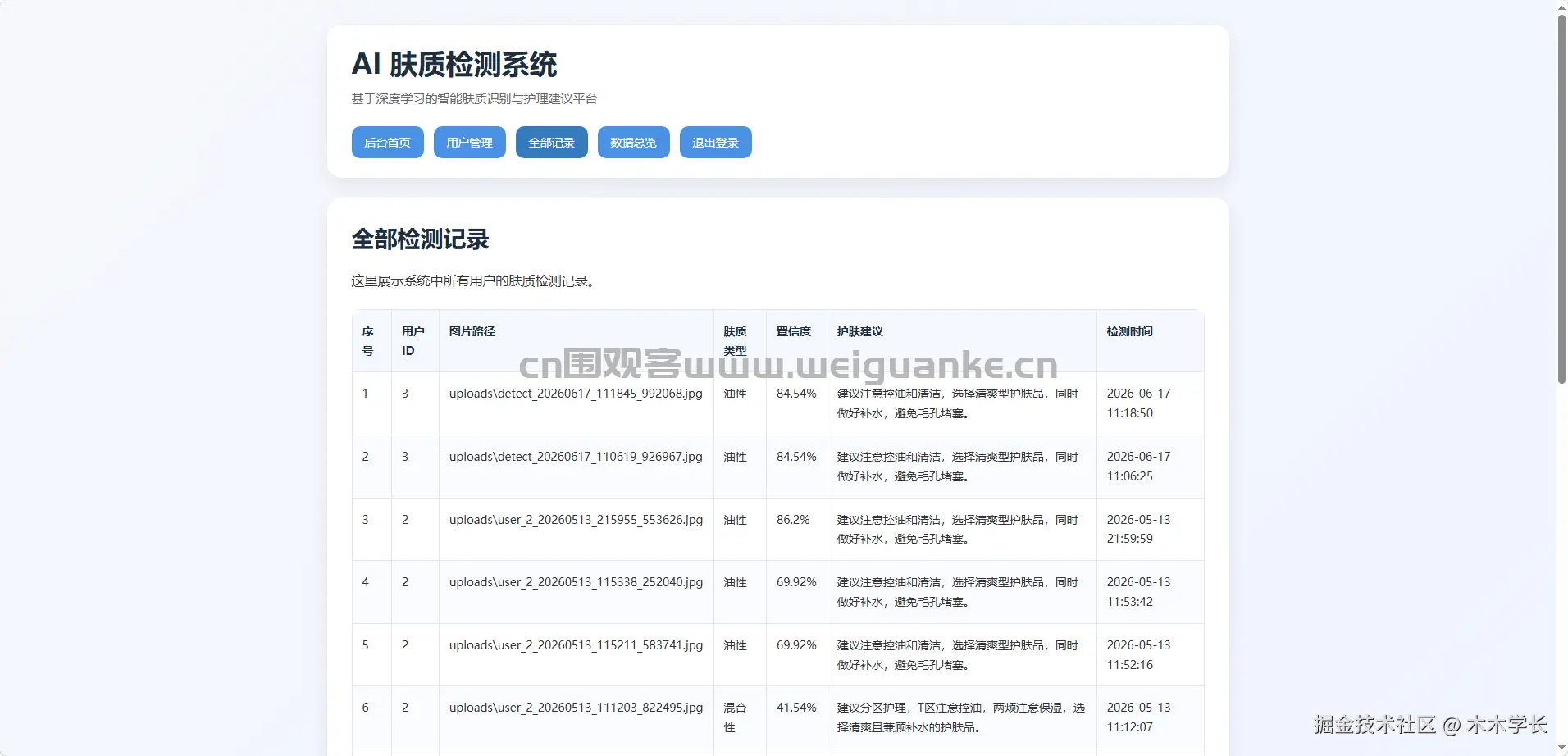This screenshot has height=756, width=1568.
Task: Click 69.92% confidence in row 4
Action: (796, 582)
